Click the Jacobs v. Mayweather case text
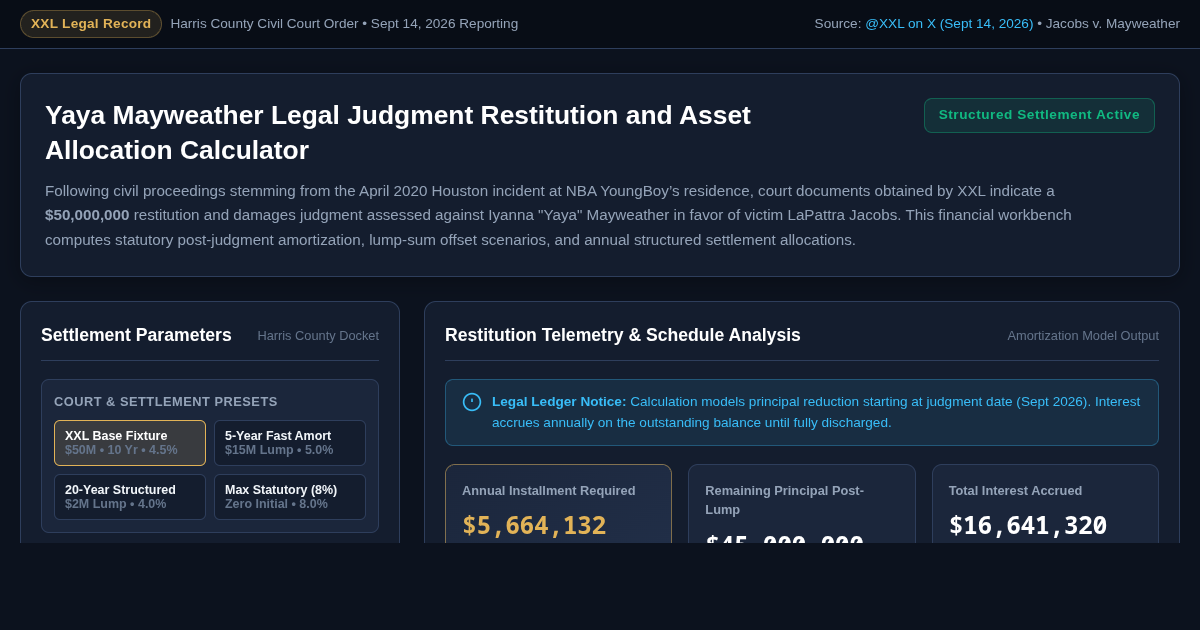The width and height of the screenshot is (1200, 630). click(x=1113, y=24)
